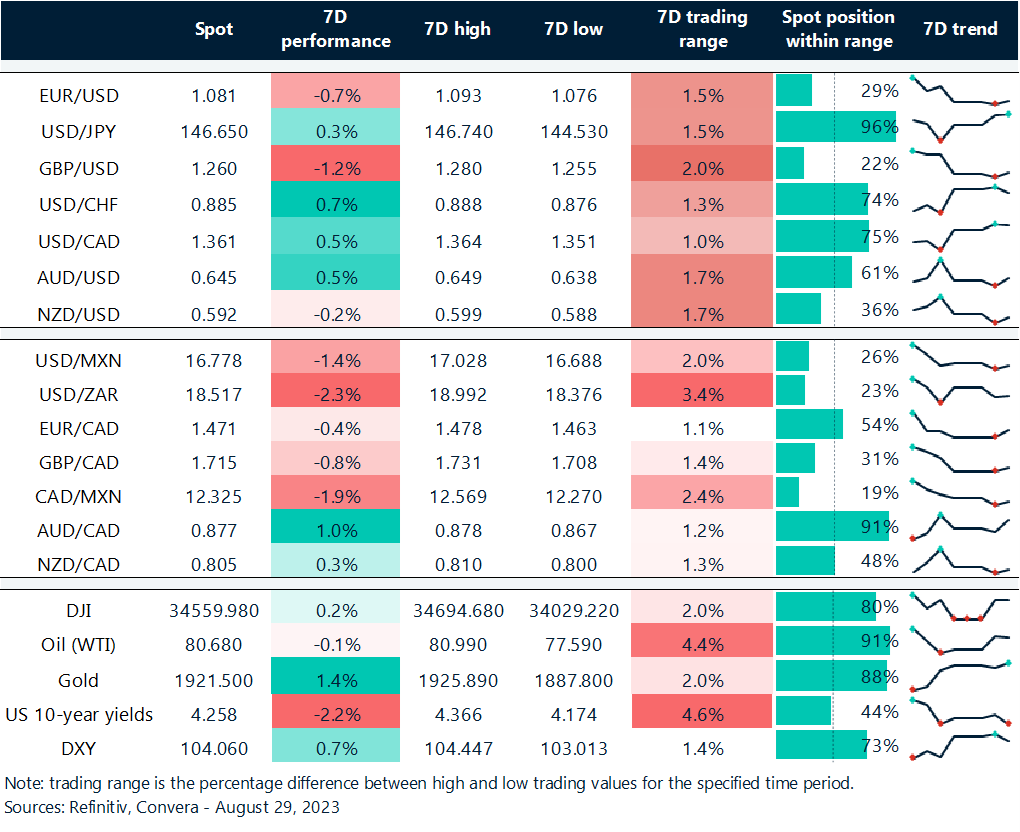Click the USD/JPY 96% position bar

(835, 127)
